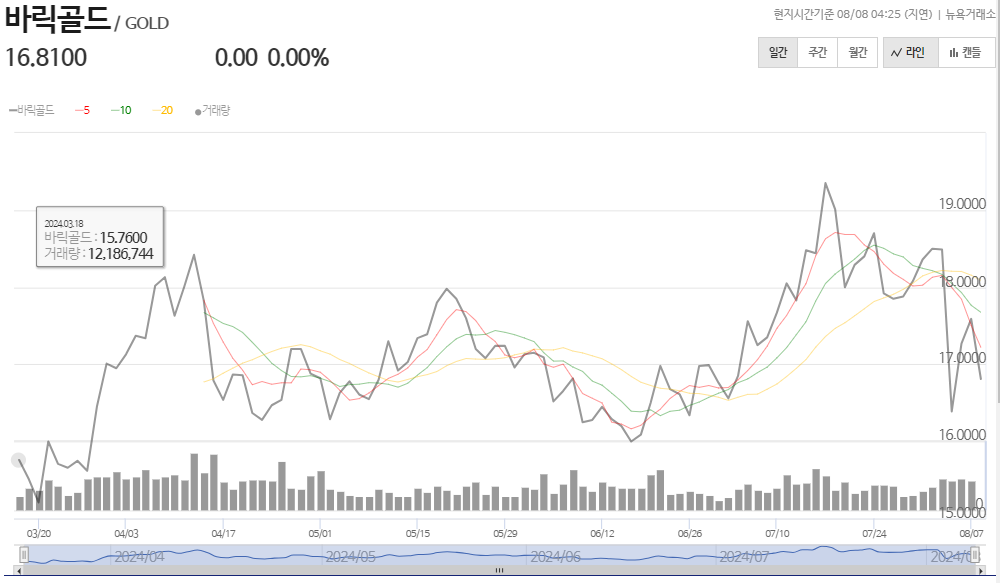Click the 현지시간기준 08/08 04:25 timestamp
Screen dimensions: 1000x583
835,14
